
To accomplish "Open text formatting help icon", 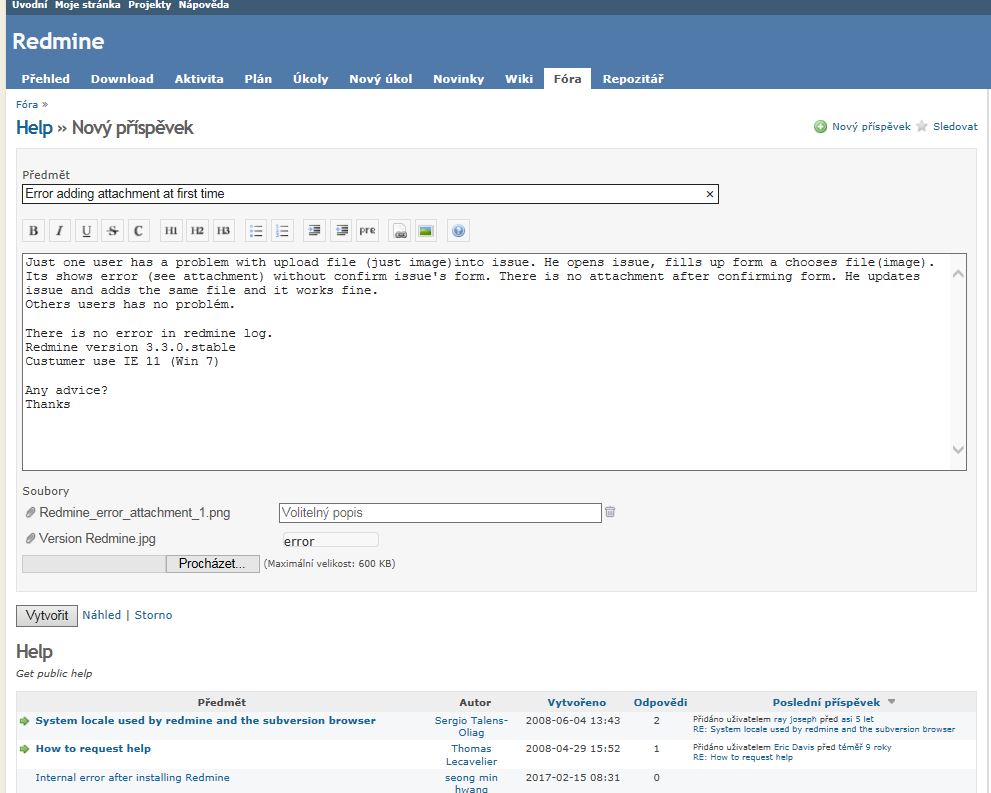I will point(459,231).
